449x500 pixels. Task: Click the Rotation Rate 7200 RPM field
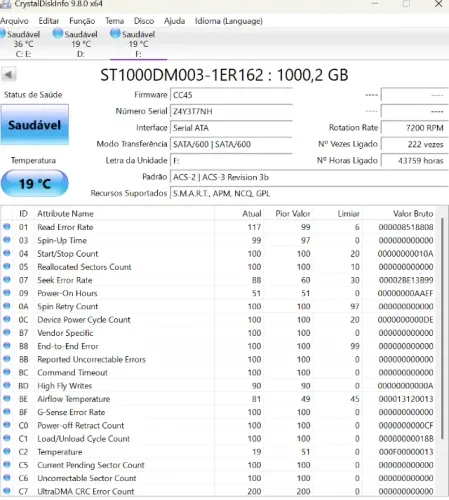coord(415,128)
